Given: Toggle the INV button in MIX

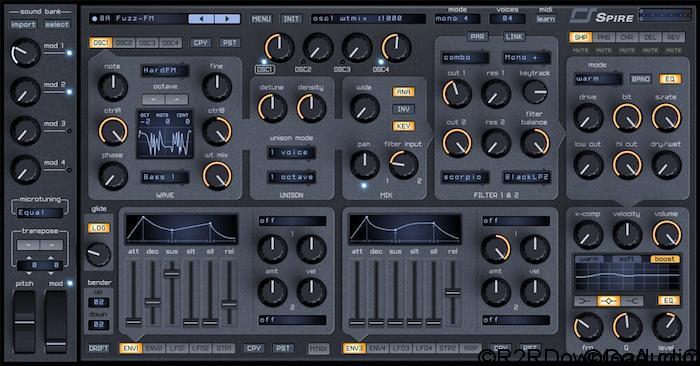Looking at the screenshot, I should [x=403, y=109].
